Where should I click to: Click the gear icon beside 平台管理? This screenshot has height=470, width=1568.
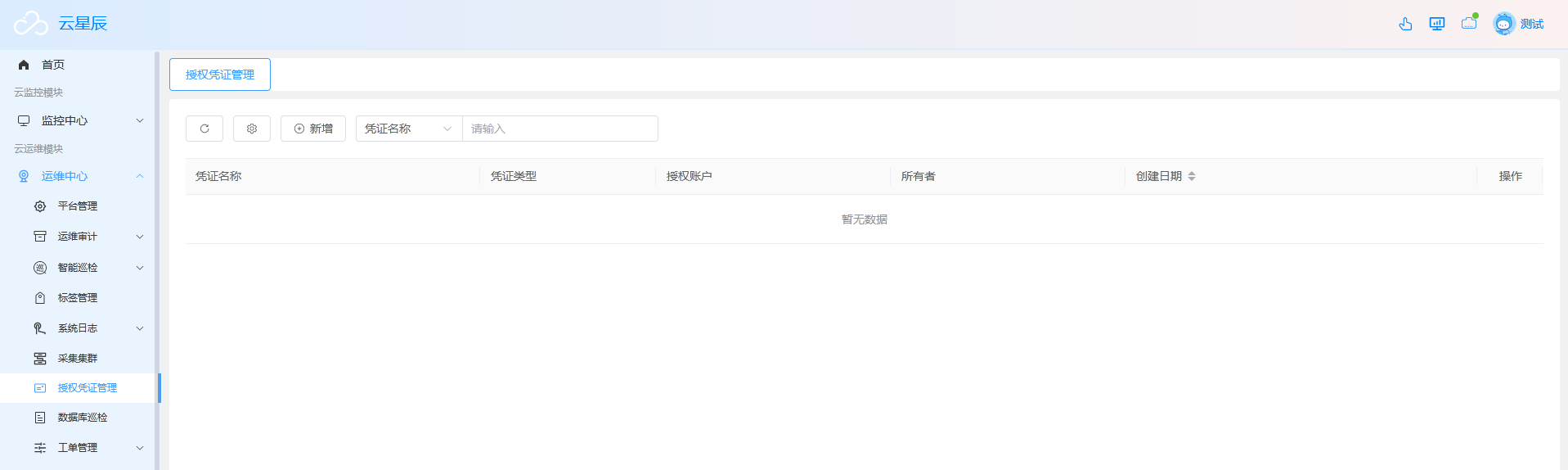click(x=40, y=206)
